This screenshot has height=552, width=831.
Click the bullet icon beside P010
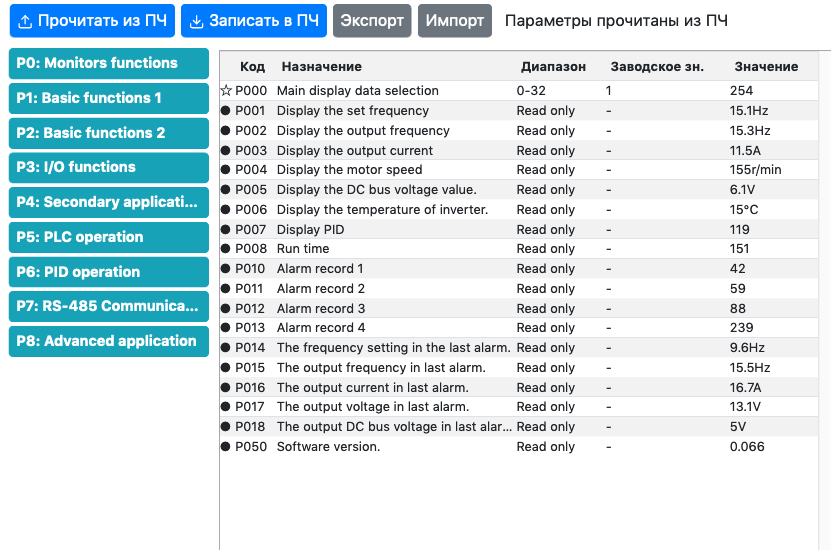click(x=226, y=269)
